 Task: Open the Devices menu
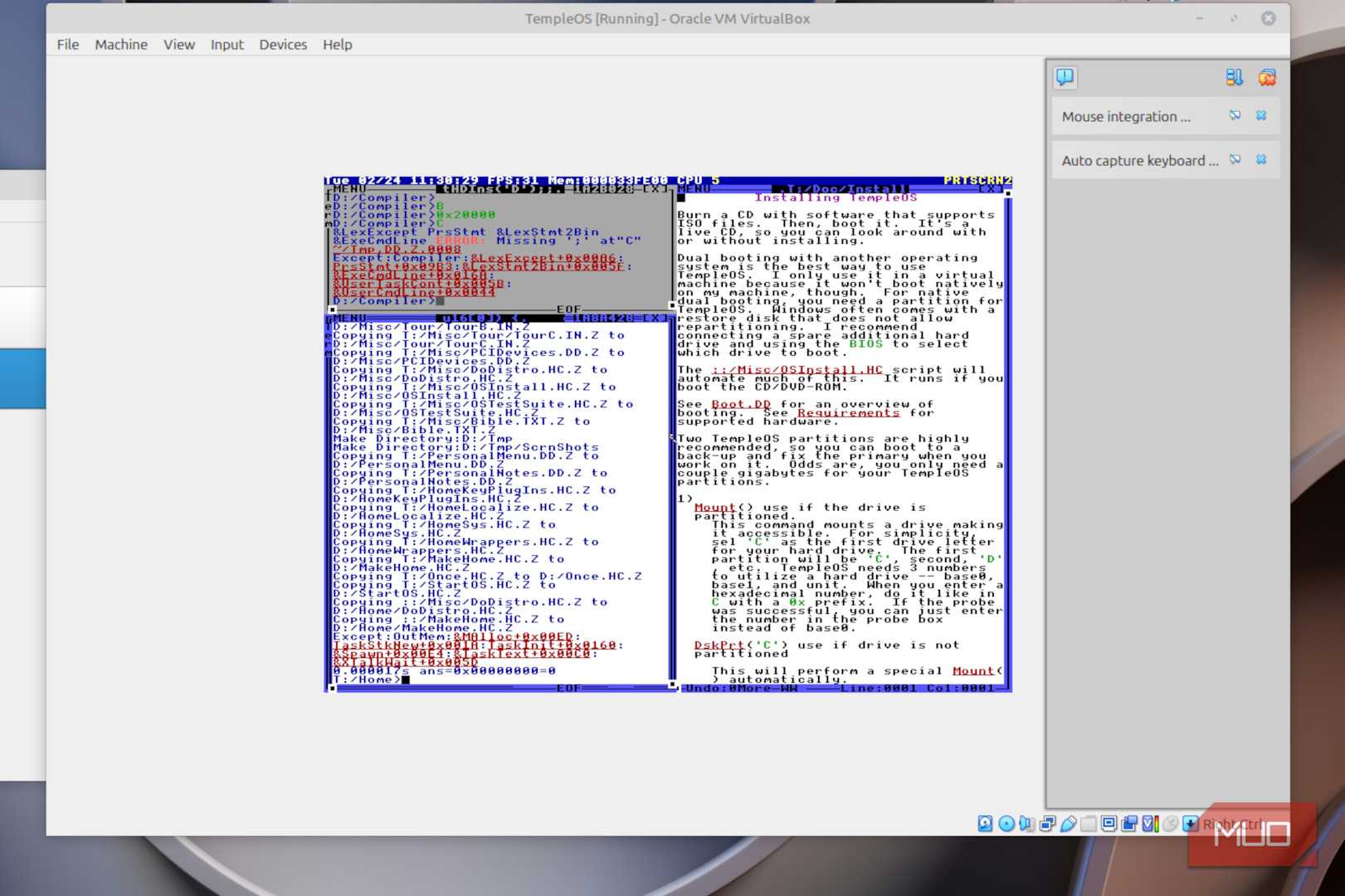283,45
